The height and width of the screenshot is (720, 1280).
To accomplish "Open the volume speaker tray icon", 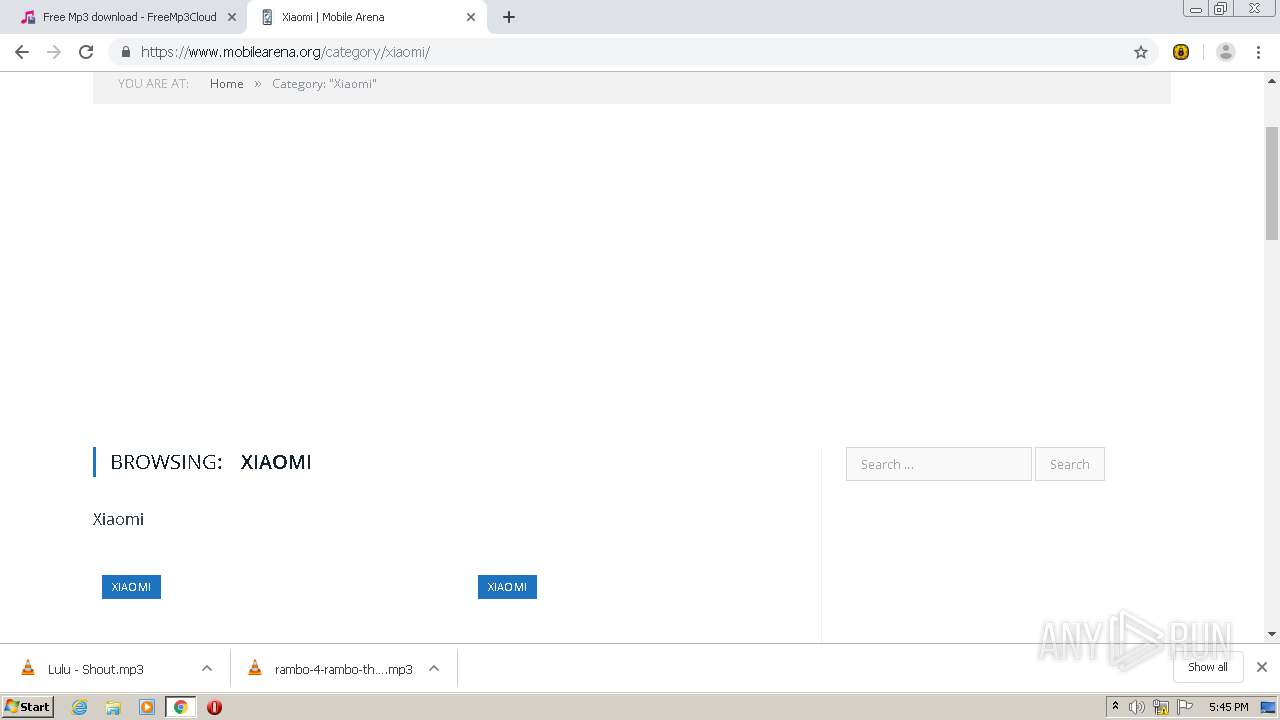I will [x=1137, y=707].
